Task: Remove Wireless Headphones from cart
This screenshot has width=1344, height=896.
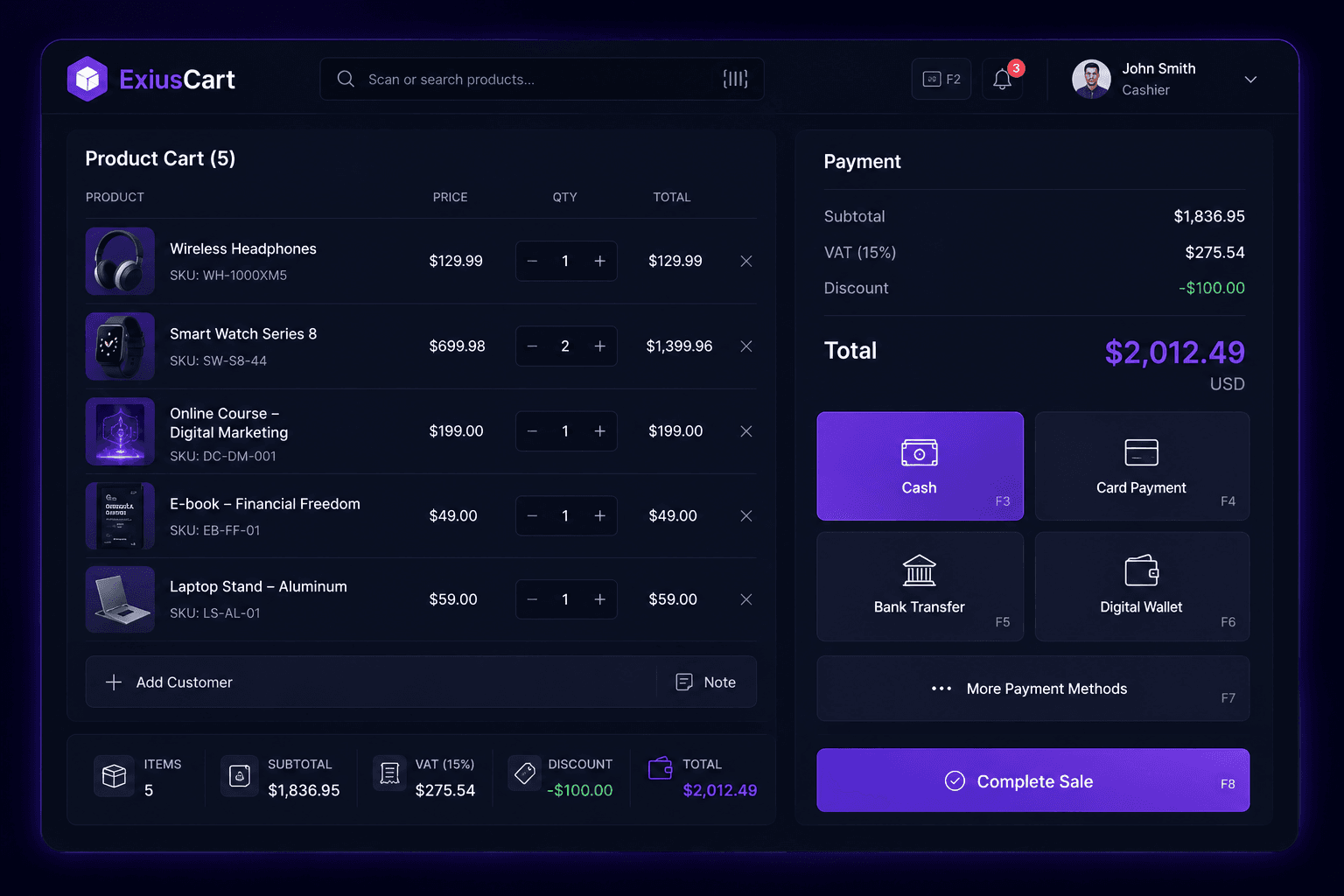Action: click(x=746, y=261)
